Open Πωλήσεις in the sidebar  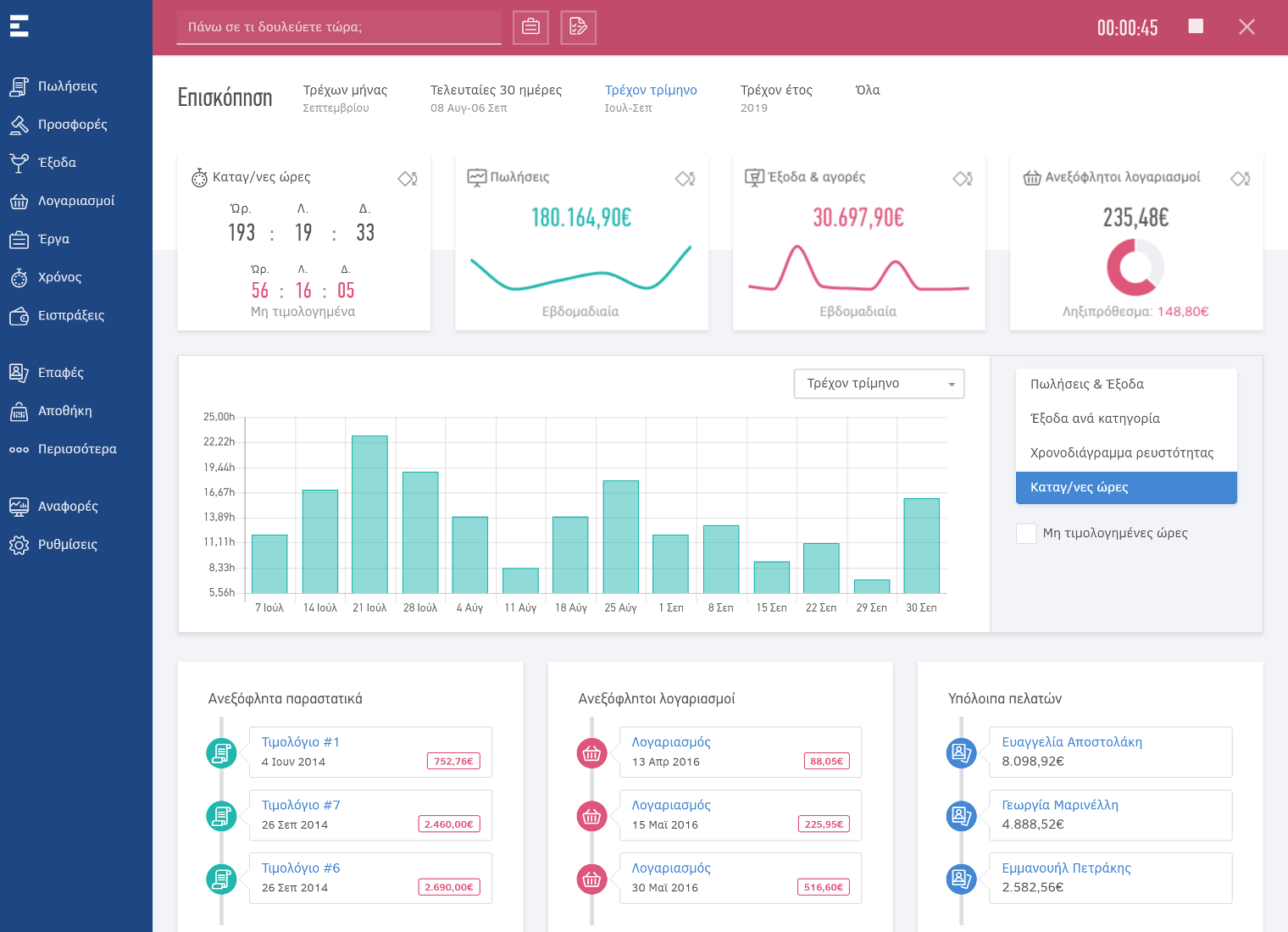click(x=68, y=86)
